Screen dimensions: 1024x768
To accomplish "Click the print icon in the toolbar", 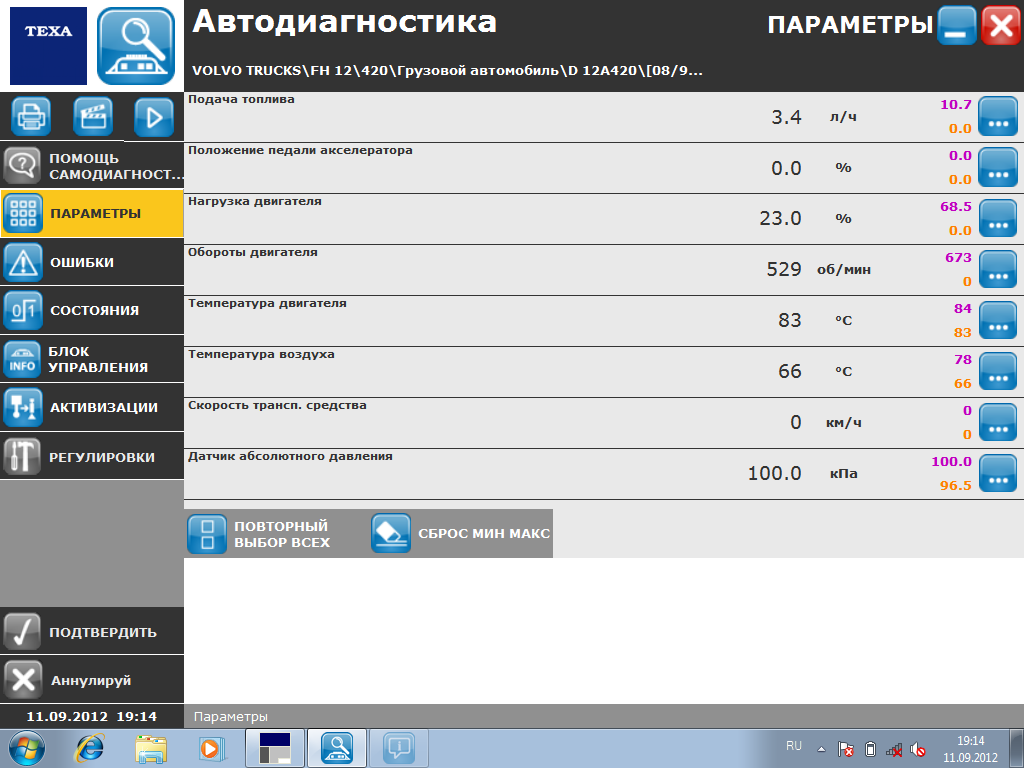I will pos(31,117).
